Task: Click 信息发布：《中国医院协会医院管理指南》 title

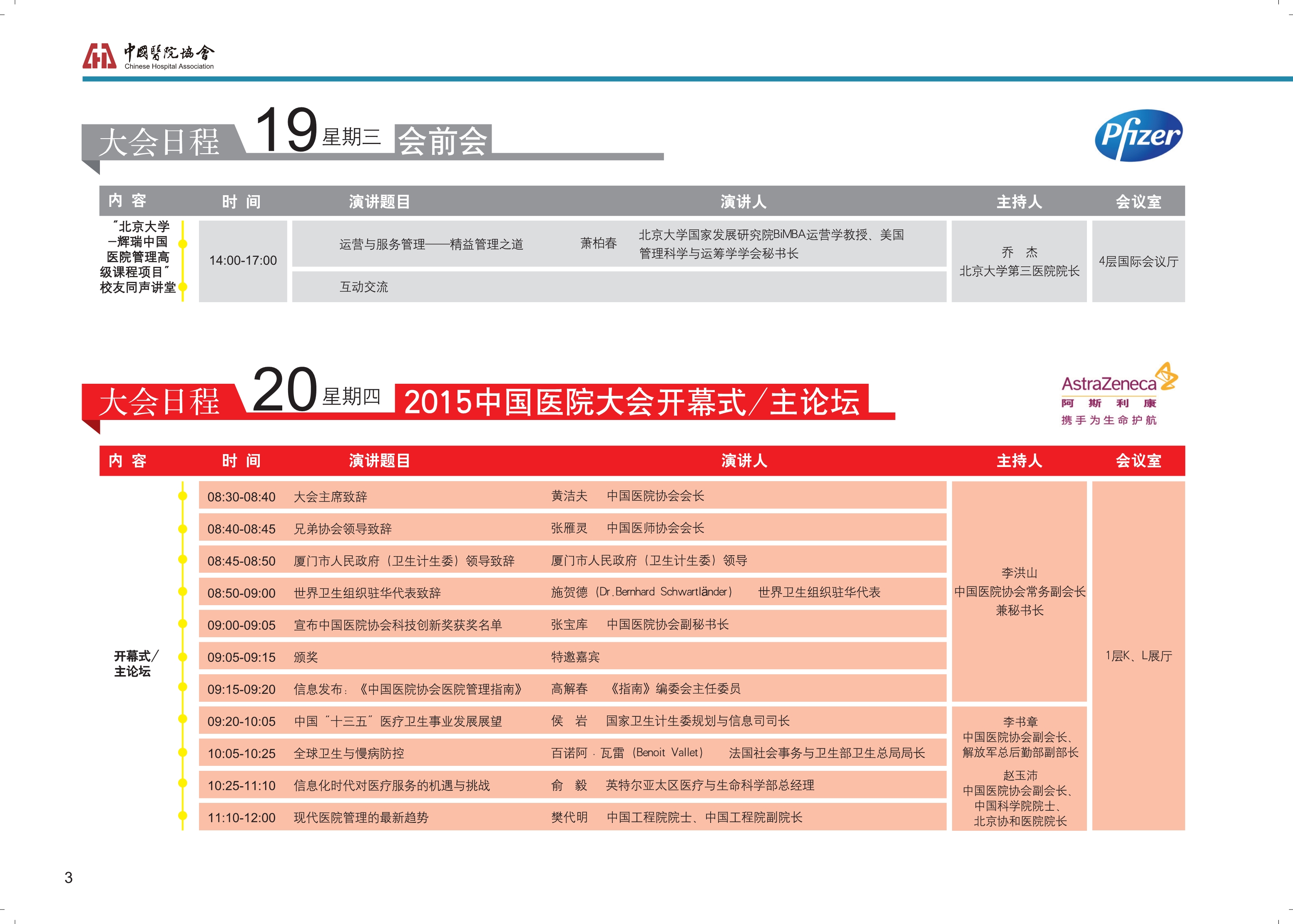Action: coord(408,689)
